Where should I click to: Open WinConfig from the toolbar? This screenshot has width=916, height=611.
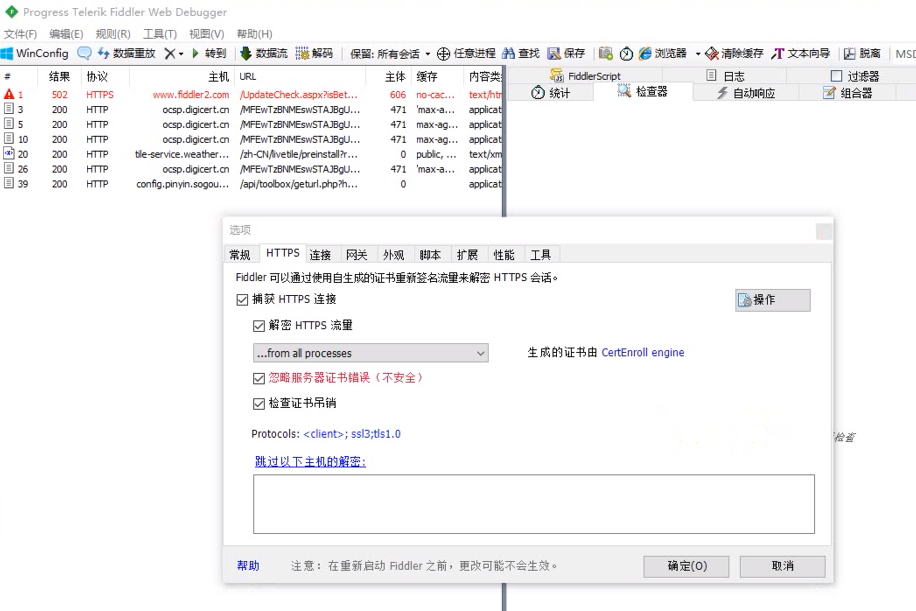35,53
